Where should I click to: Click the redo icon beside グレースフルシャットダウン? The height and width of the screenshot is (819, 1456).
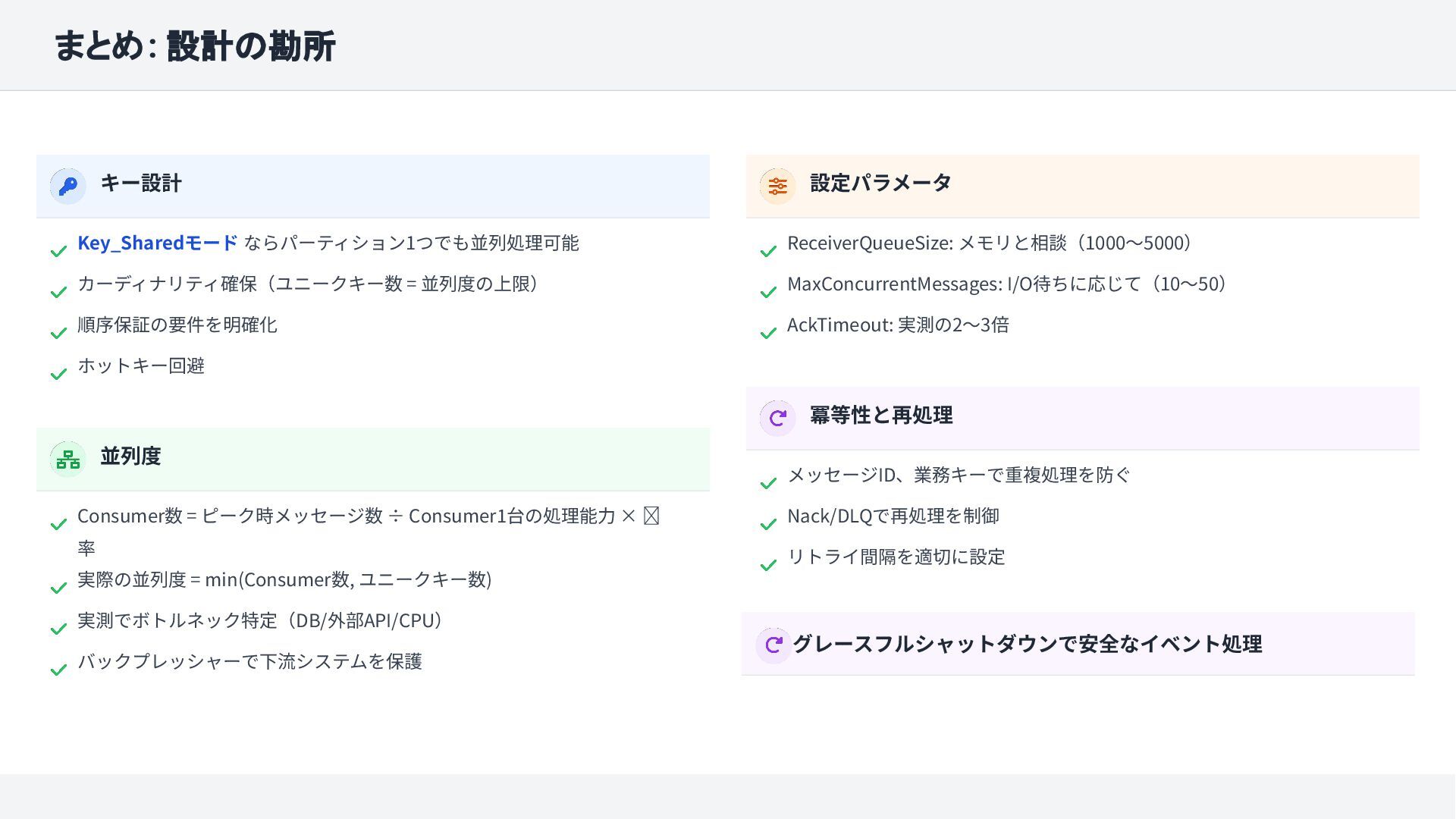click(773, 645)
